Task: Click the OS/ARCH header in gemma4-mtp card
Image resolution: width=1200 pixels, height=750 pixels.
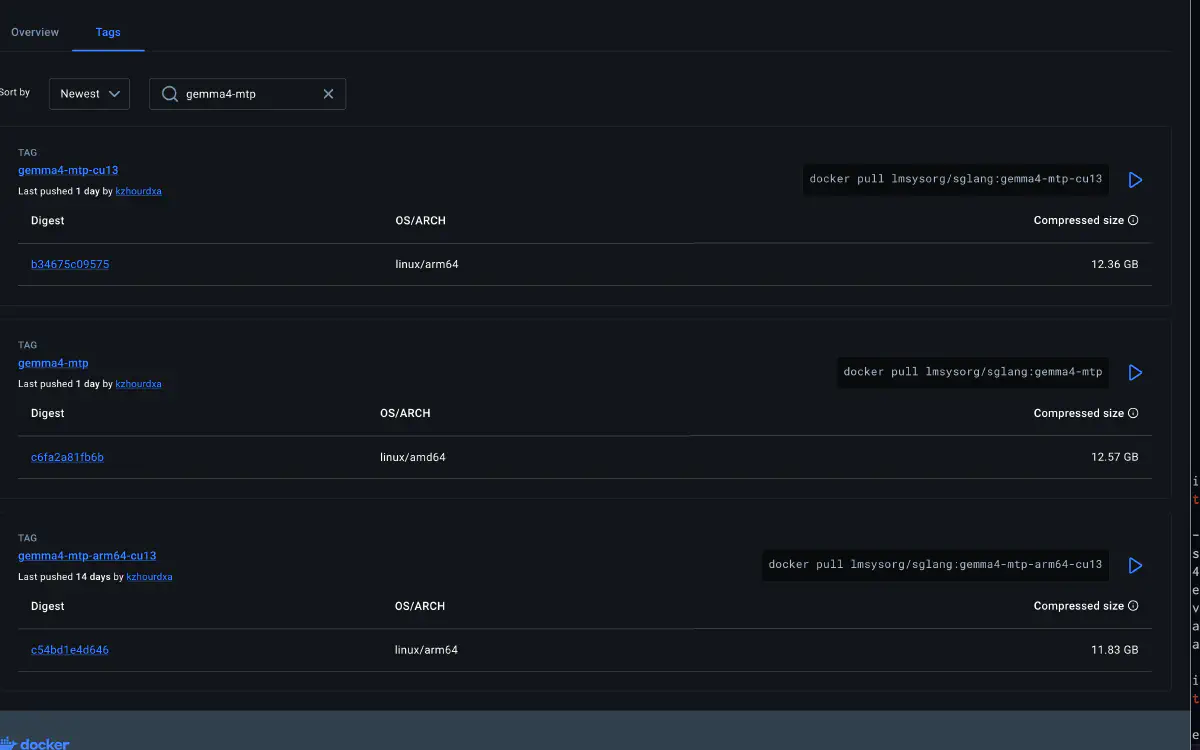Action: point(405,413)
